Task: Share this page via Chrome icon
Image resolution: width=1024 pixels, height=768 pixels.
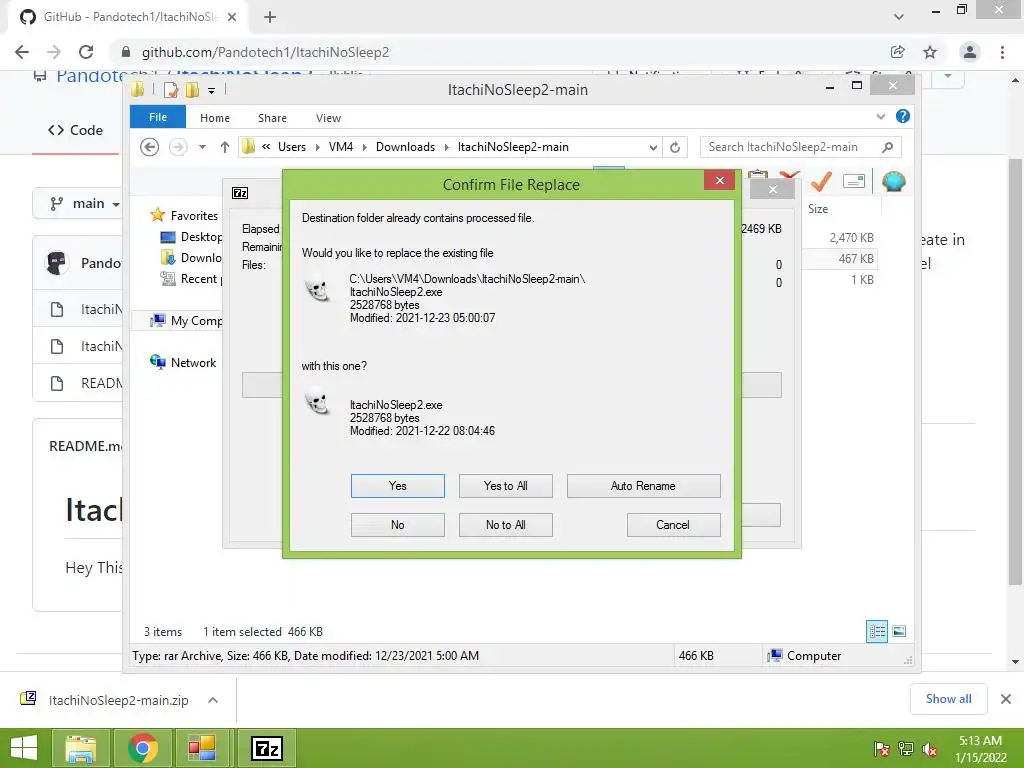Action: [x=897, y=52]
